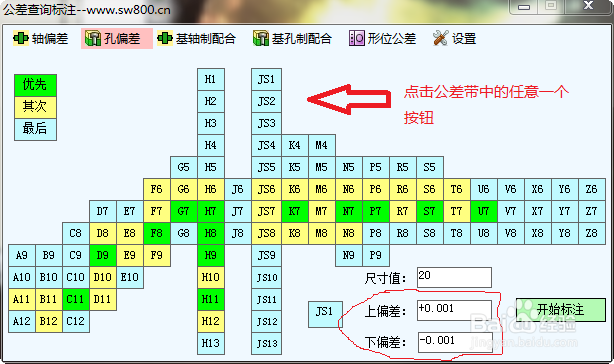Click tolerance zone A9
This screenshot has height=364, width=614.
[x=22, y=255]
